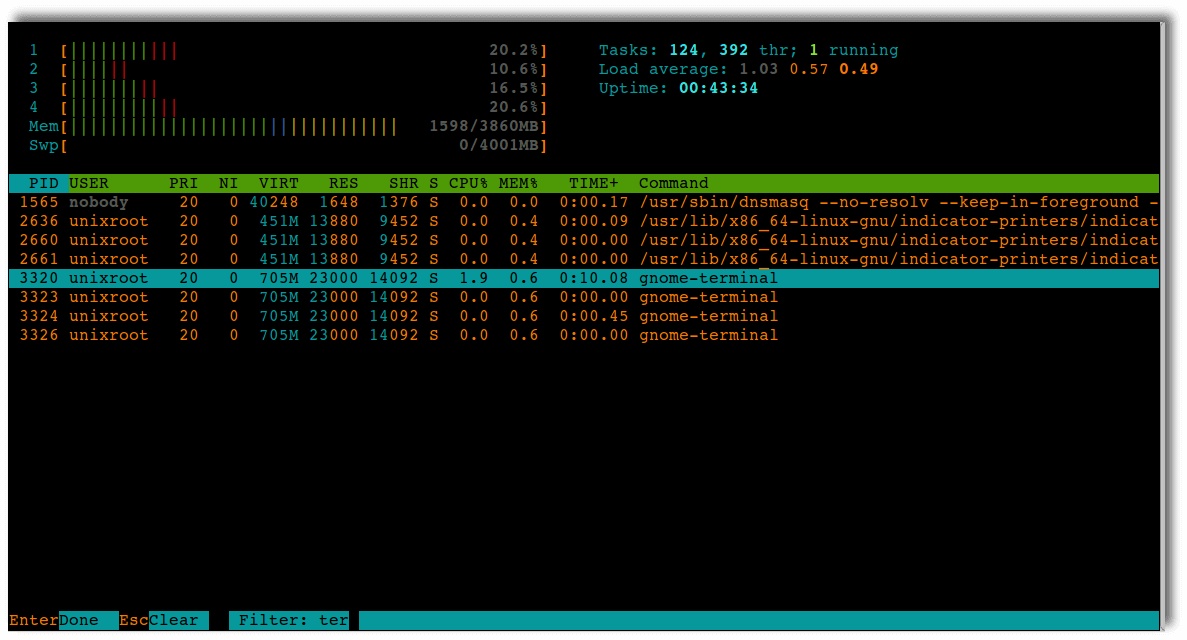Click swap value 0/4001MB
The width and height of the screenshot is (1187, 640).
500,145
